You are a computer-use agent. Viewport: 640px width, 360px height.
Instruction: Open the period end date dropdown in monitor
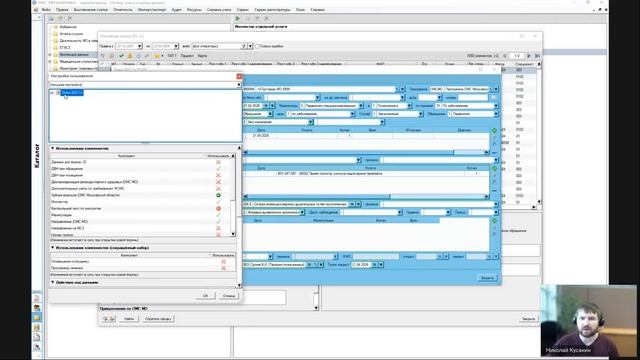[x=176, y=46]
